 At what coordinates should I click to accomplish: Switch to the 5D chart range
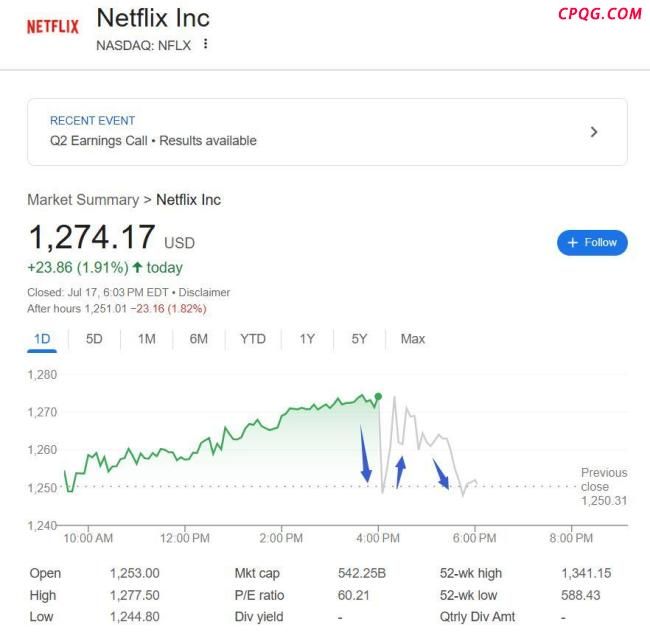click(94, 339)
